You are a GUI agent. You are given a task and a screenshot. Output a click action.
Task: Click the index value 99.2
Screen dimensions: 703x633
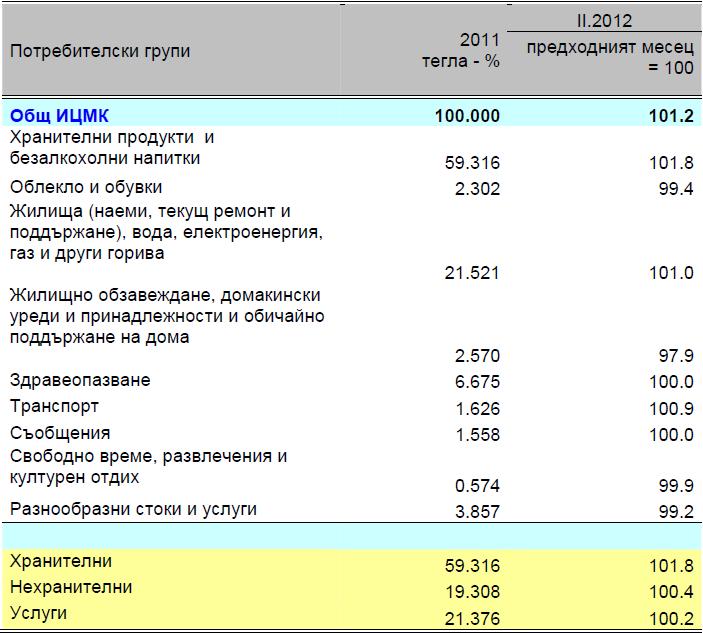(x=676, y=512)
